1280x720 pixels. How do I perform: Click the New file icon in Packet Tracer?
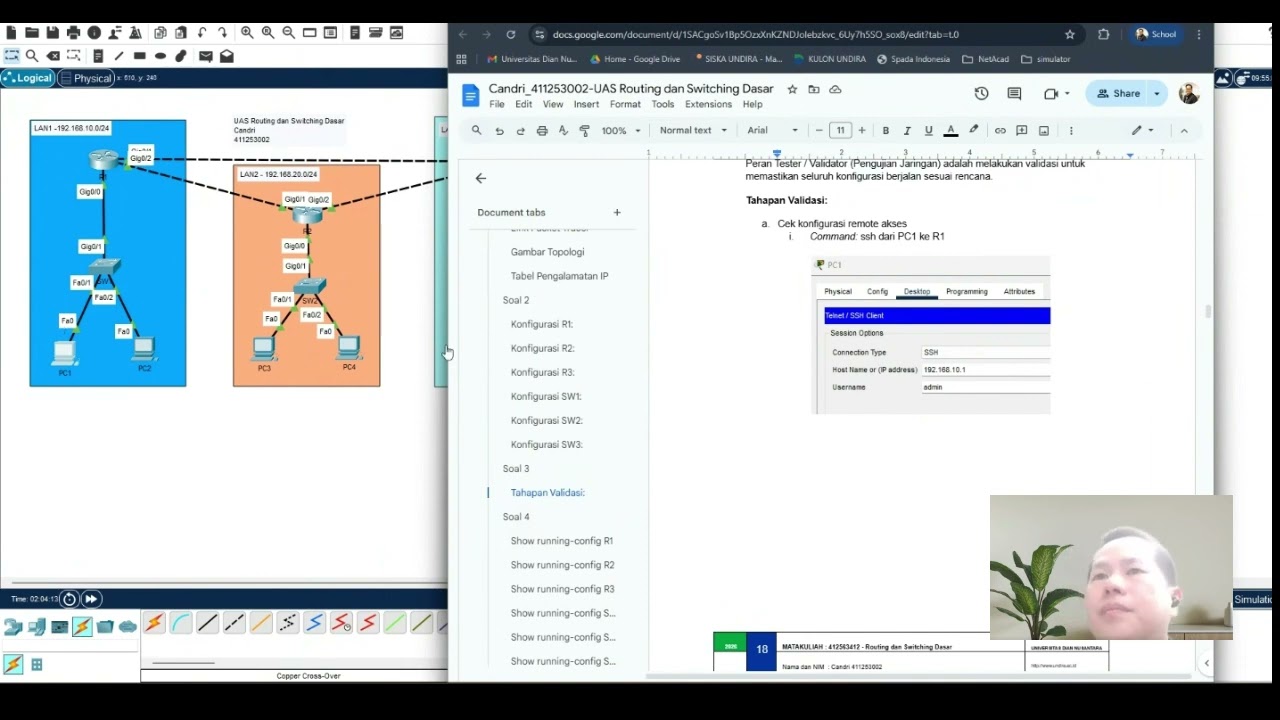click(11, 33)
